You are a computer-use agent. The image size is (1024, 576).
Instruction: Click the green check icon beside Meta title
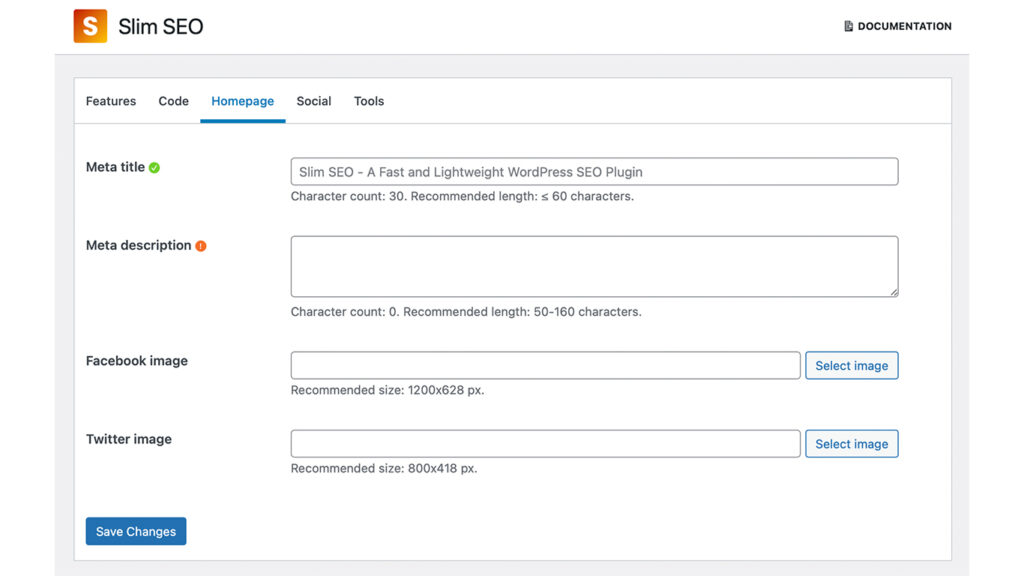click(154, 168)
